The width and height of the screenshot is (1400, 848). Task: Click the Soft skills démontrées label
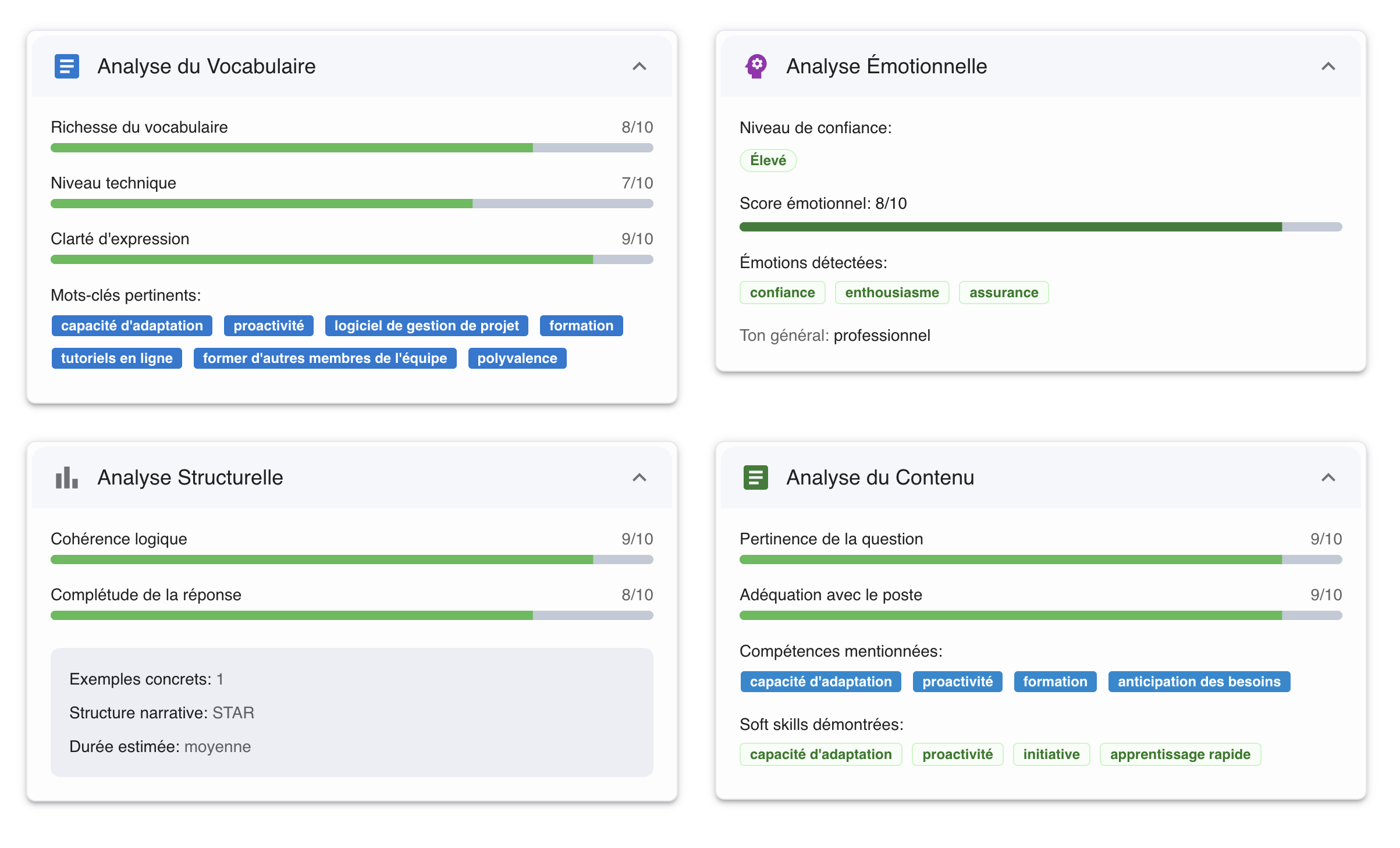pos(822,725)
